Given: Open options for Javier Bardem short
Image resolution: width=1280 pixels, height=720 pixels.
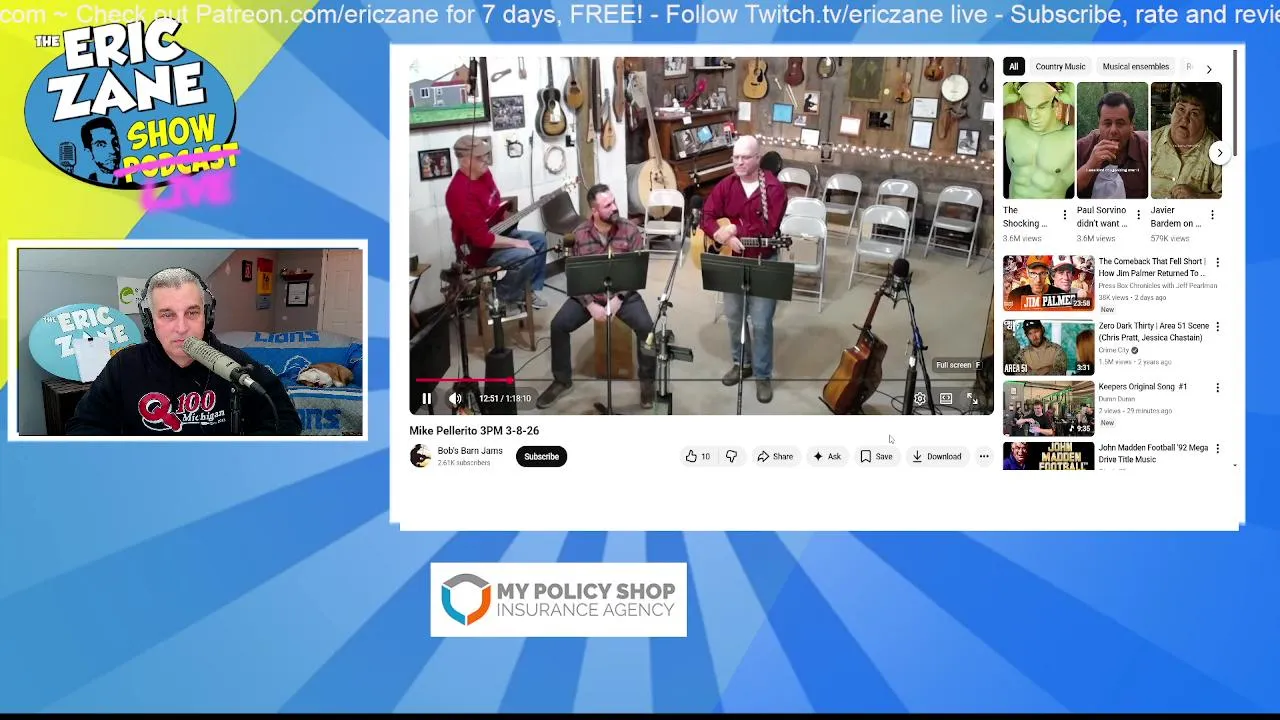Looking at the screenshot, I should pos(1212,215).
